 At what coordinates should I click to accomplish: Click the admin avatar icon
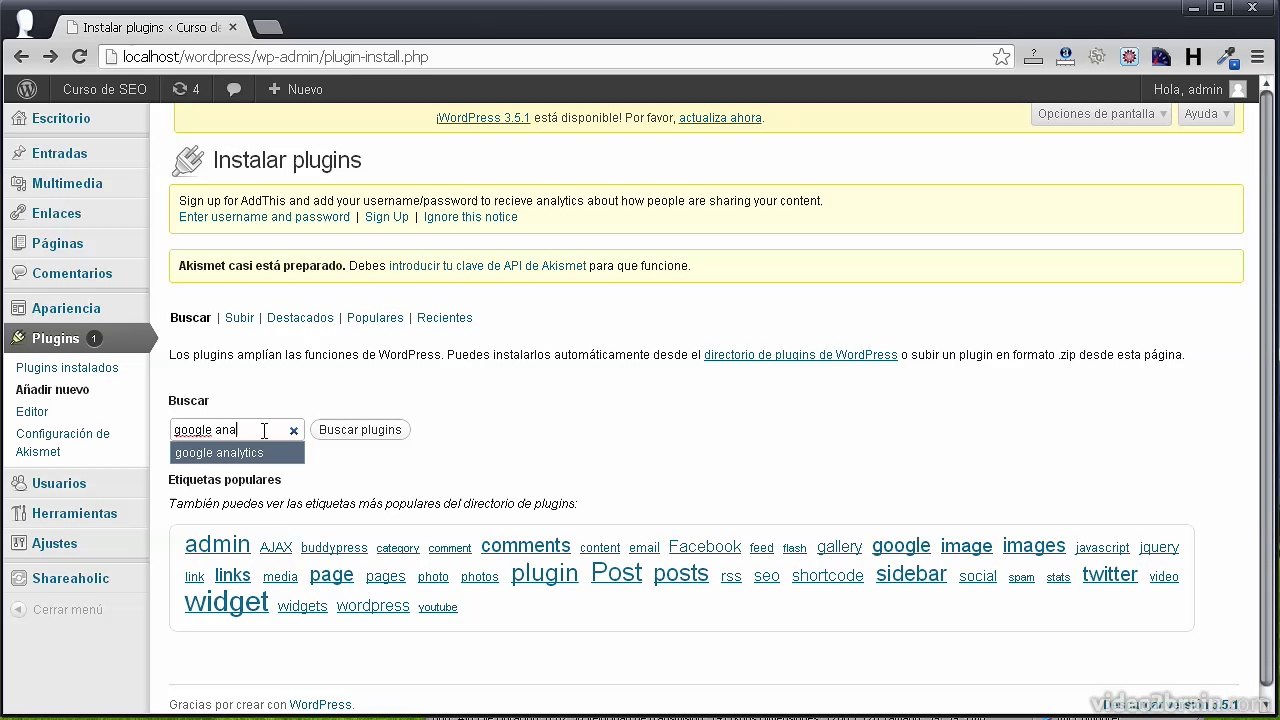(1238, 89)
